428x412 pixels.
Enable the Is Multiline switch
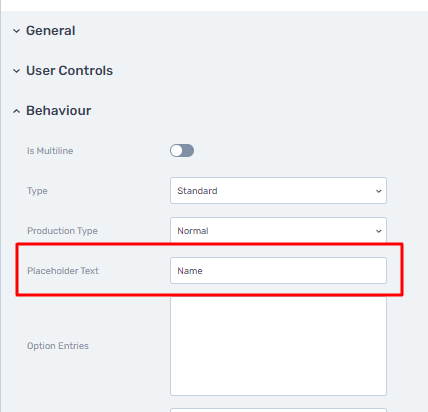click(x=182, y=151)
